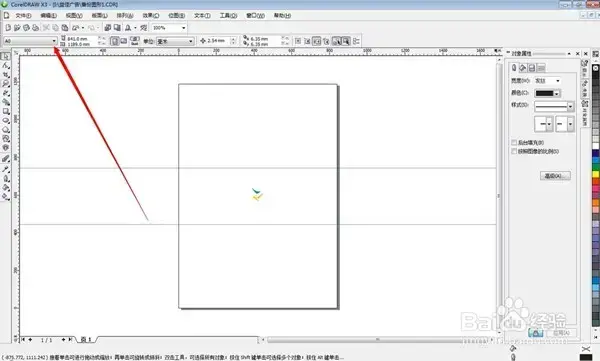Toggle the Draw Complex Objects button
The width and height of the screenshot is (600, 361).
[336, 41]
